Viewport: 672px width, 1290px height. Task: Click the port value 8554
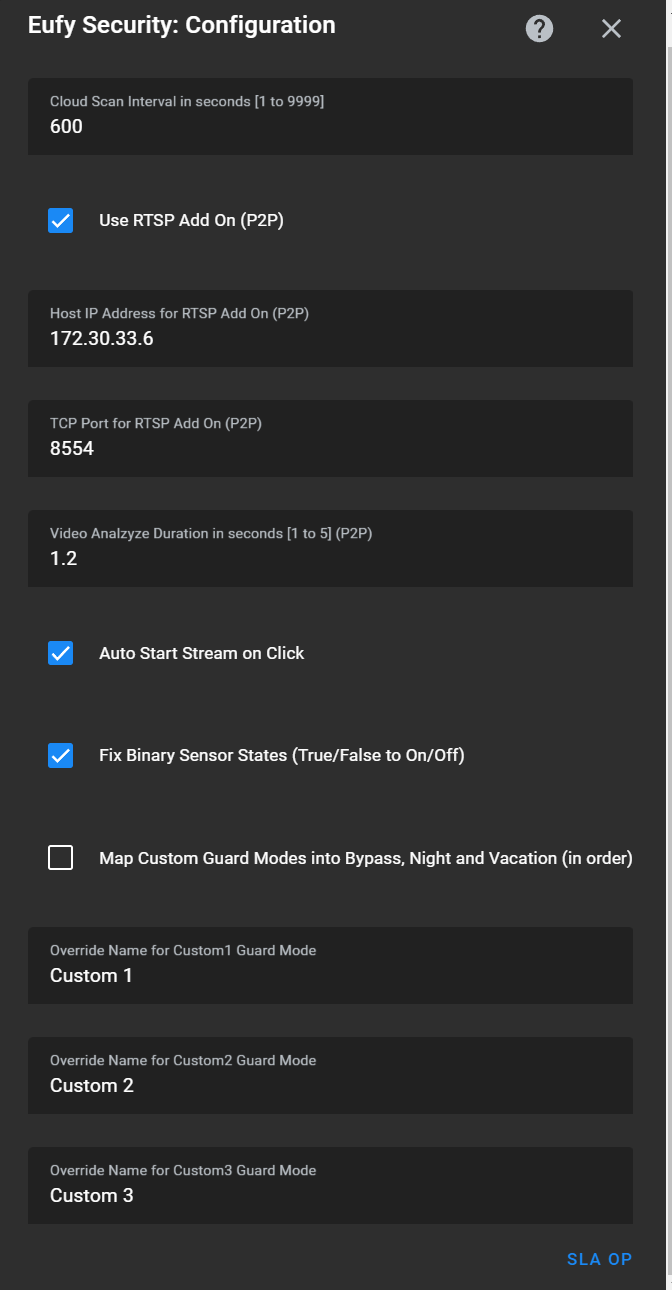72,448
